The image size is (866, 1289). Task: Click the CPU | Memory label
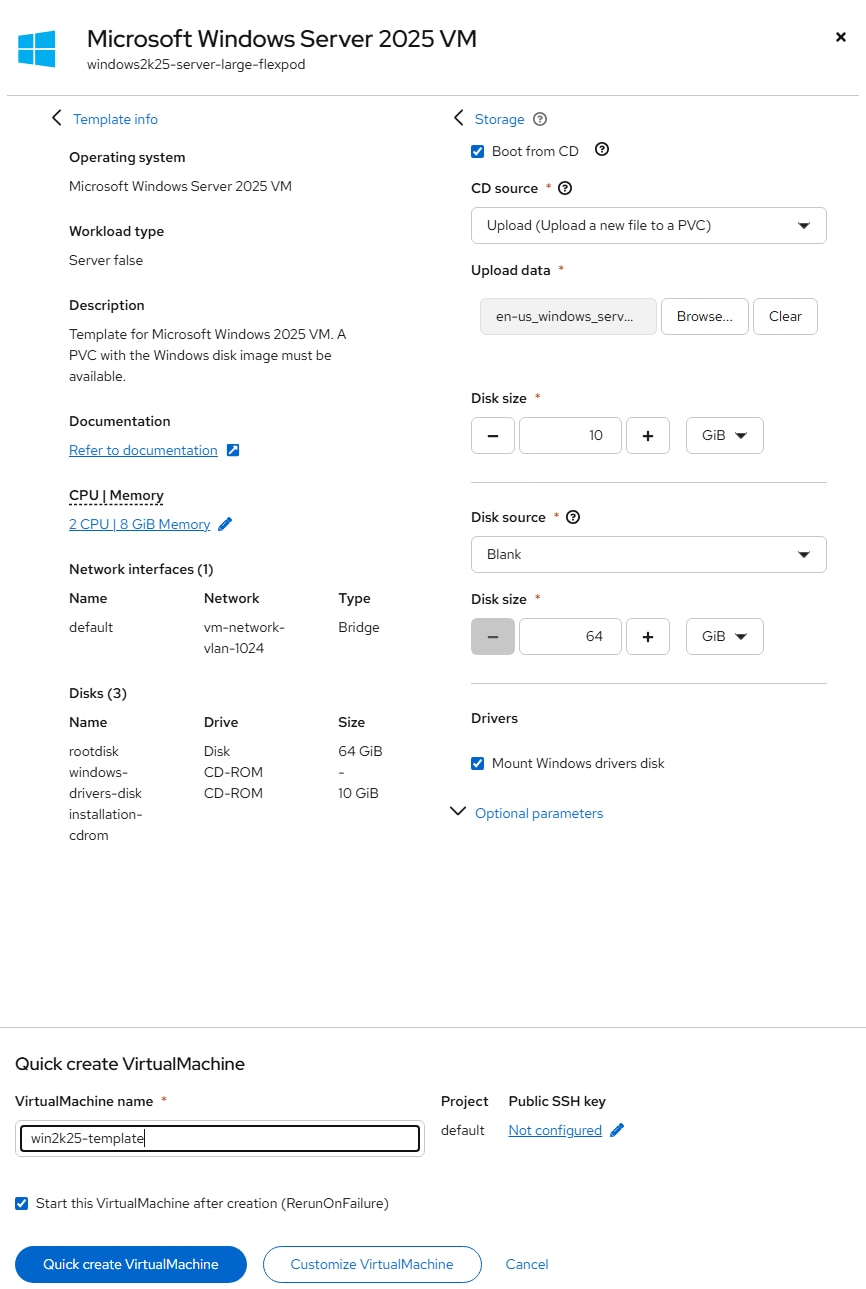coord(116,495)
